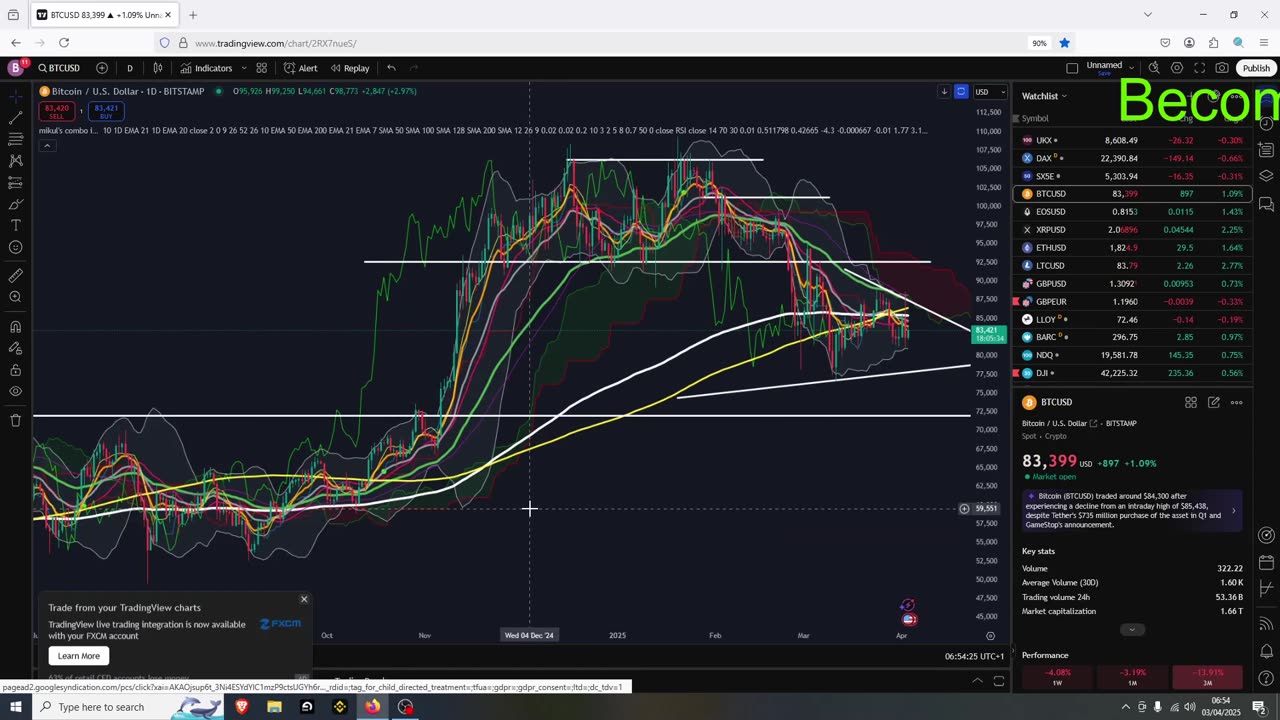Select DJI in the watchlist
This screenshot has height=720, width=1280.
(1132, 373)
